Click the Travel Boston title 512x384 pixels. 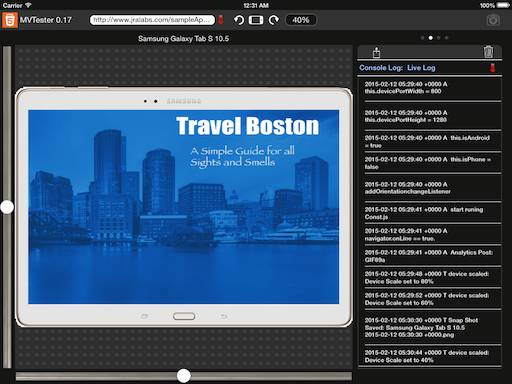(247, 126)
